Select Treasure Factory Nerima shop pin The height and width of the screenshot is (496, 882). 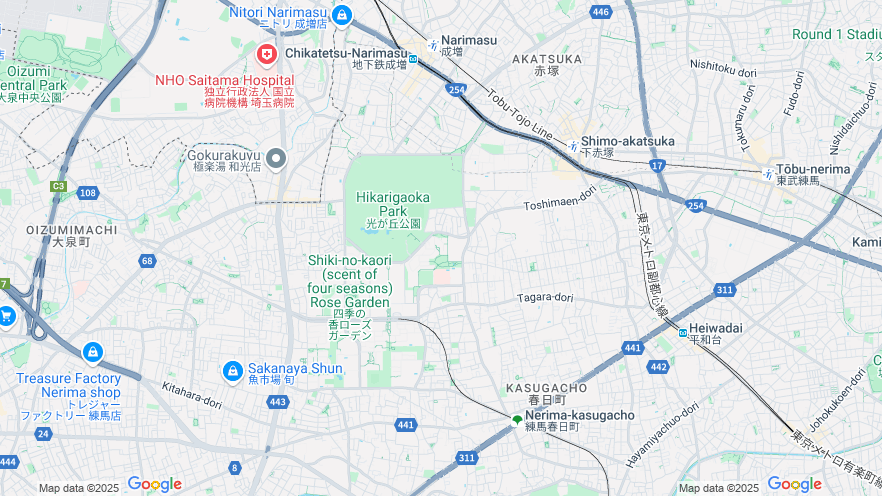(x=93, y=353)
